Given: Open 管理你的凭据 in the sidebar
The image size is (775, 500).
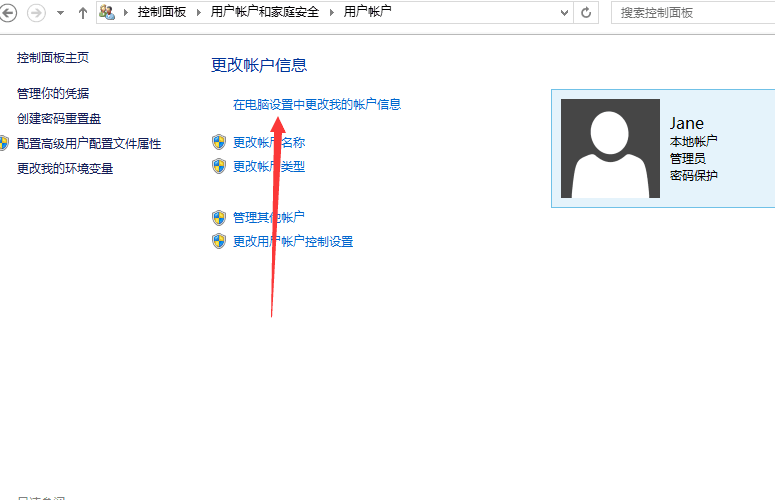Looking at the screenshot, I should [x=53, y=93].
